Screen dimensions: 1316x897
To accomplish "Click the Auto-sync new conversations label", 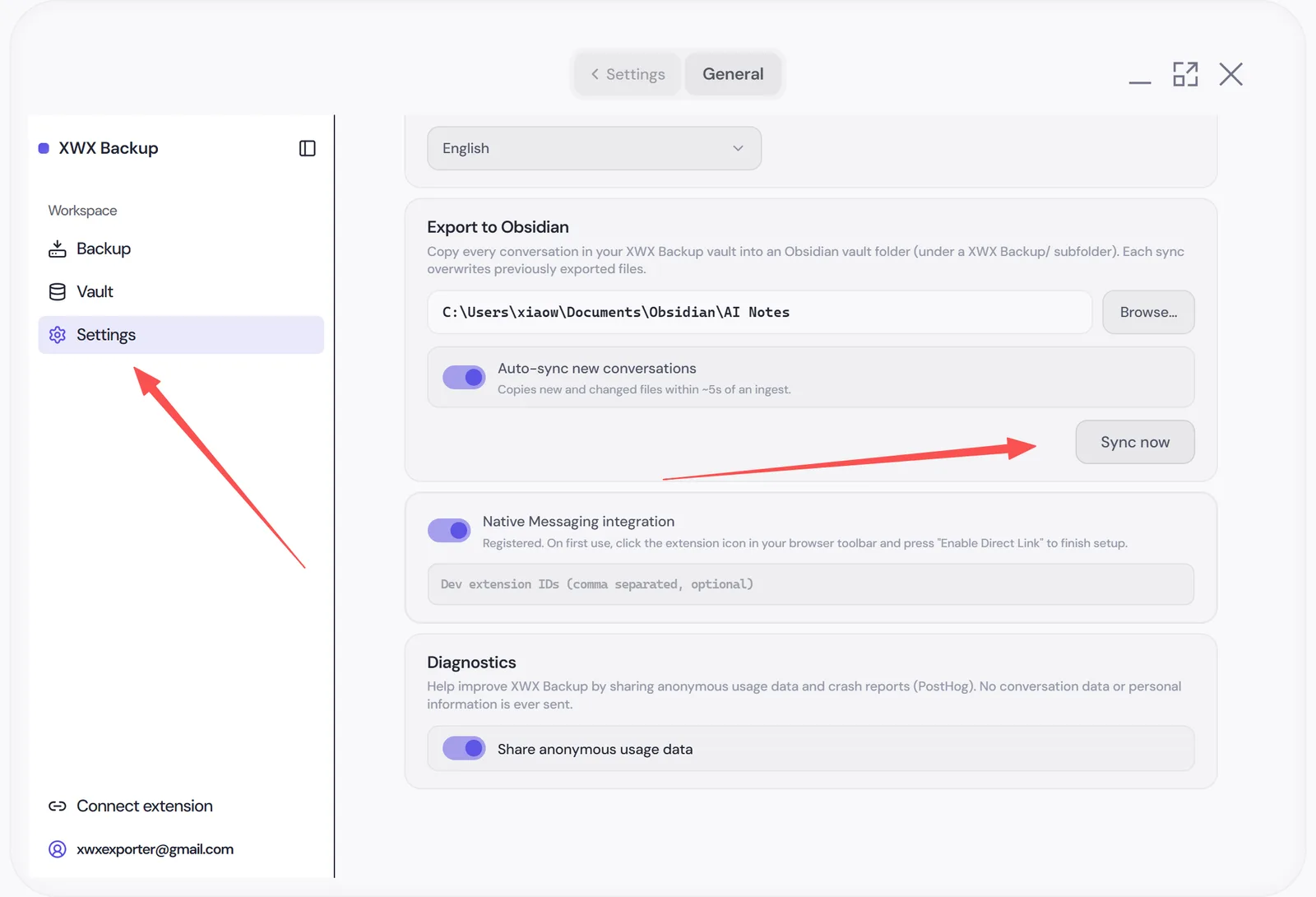I will [x=597, y=369].
